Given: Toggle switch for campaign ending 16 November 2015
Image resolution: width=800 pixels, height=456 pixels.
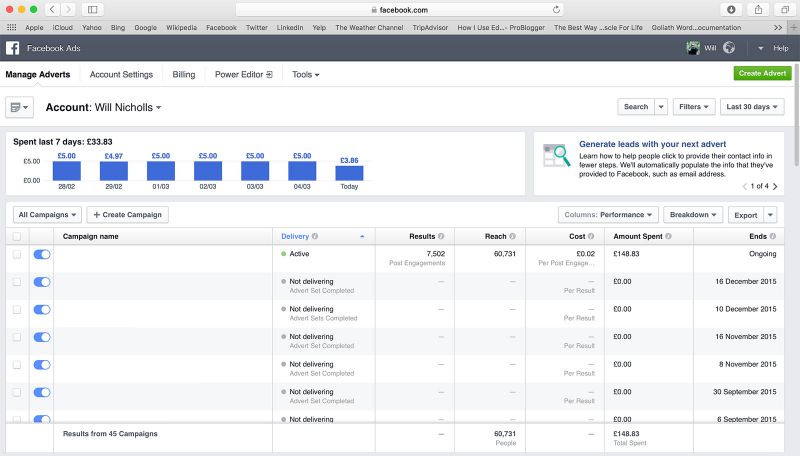Looking at the screenshot, I should click(x=42, y=337).
